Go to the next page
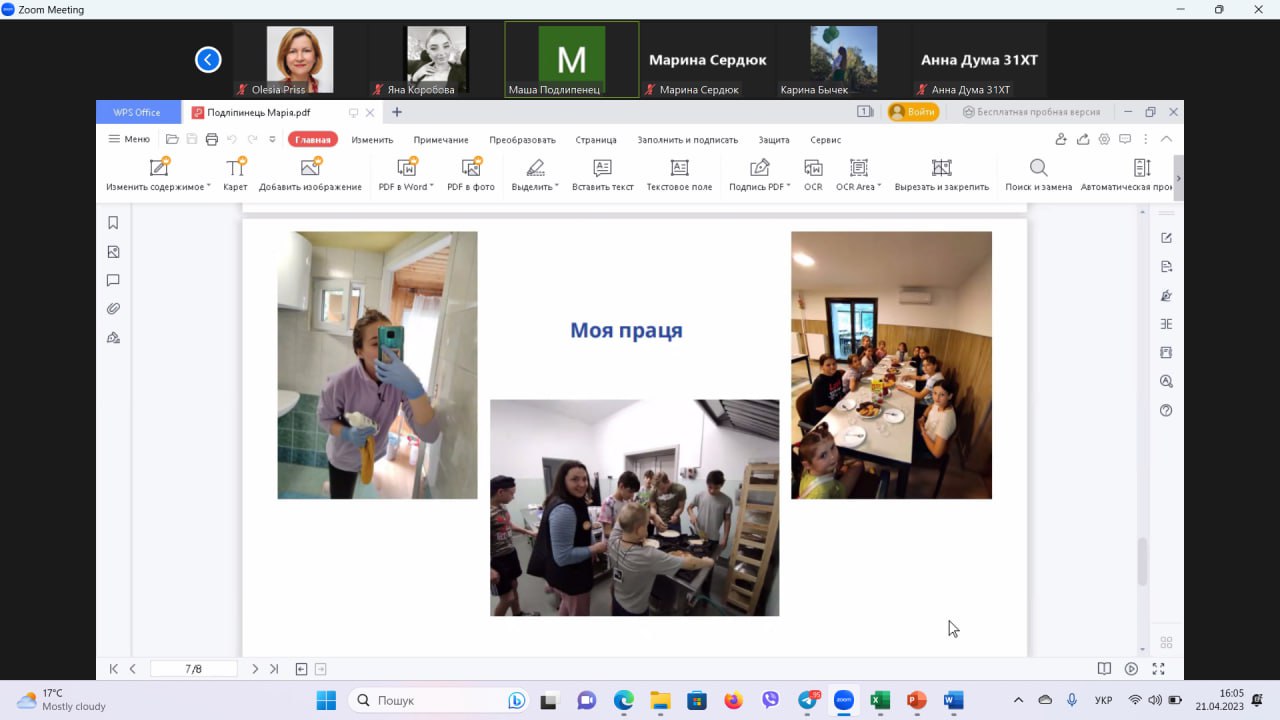 coord(255,669)
